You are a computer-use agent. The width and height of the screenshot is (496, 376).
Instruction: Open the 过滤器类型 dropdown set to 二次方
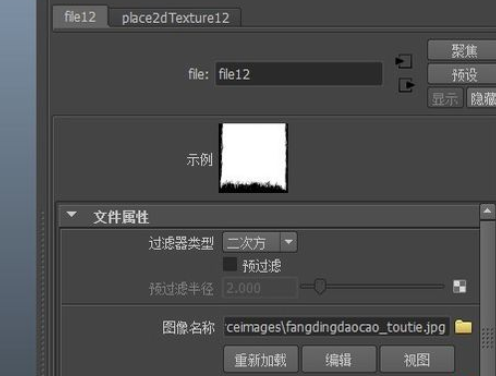260,242
